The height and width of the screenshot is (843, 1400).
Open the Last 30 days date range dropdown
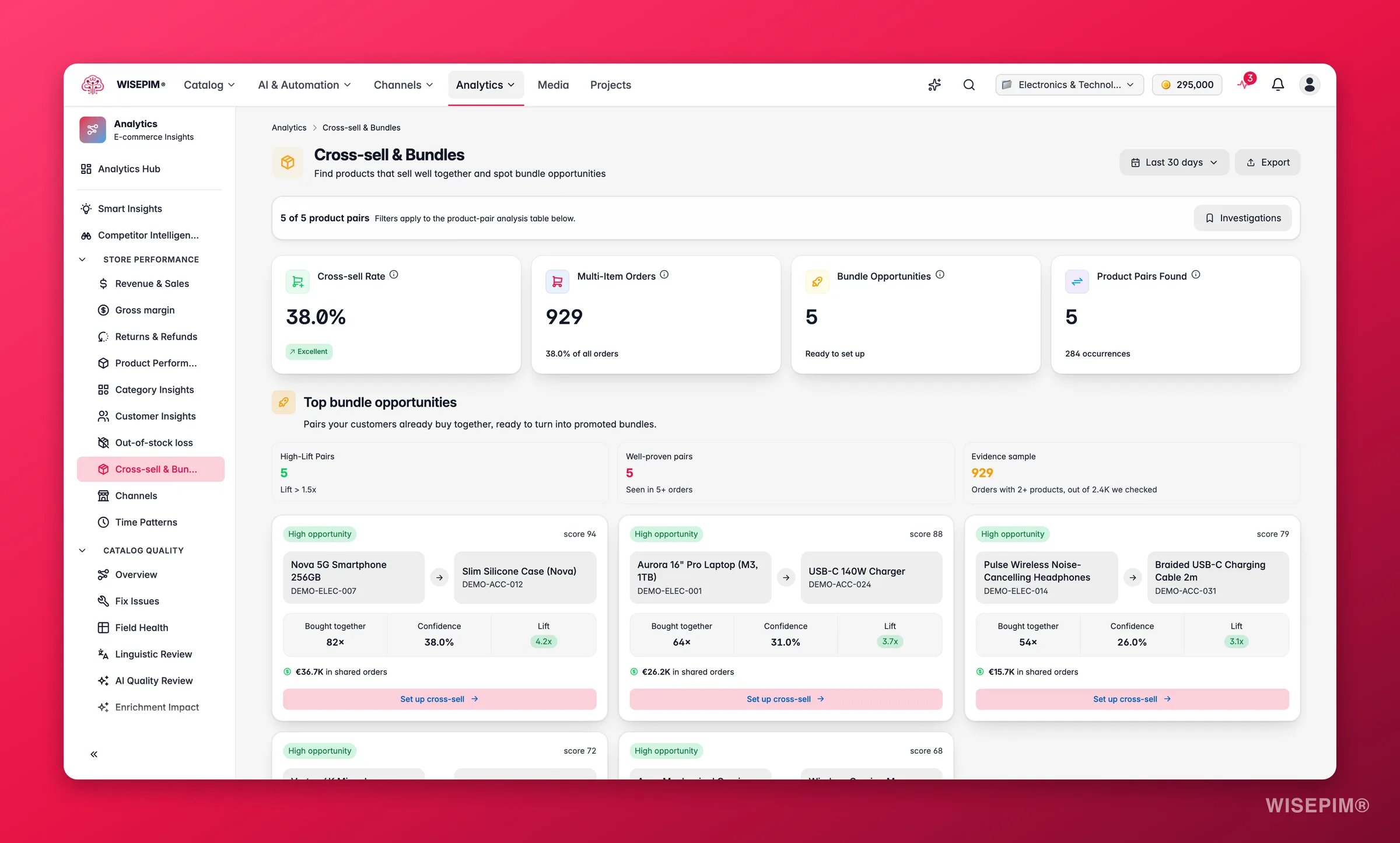(x=1174, y=162)
